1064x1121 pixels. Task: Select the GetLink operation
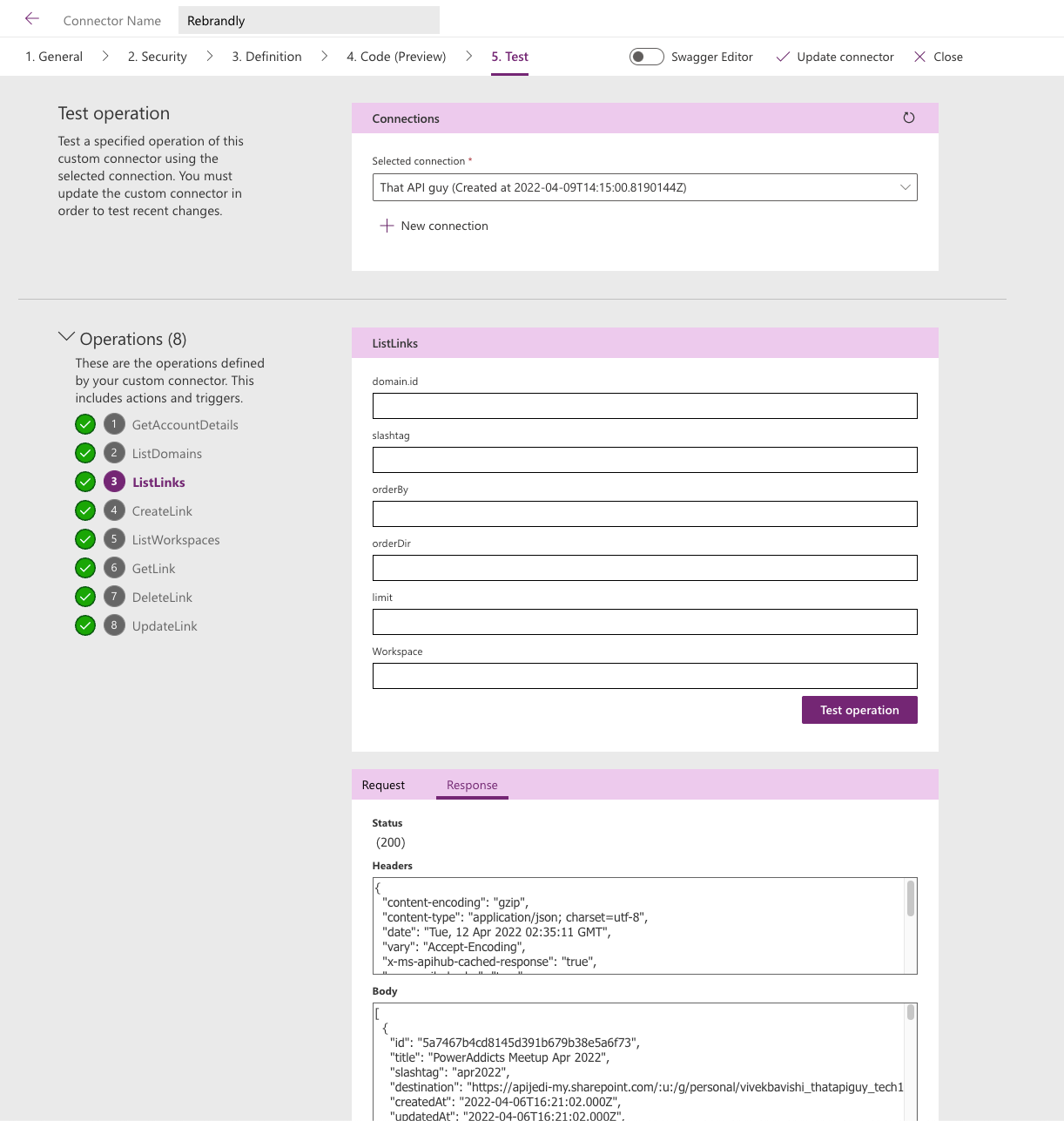pyautogui.click(x=154, y=569)
